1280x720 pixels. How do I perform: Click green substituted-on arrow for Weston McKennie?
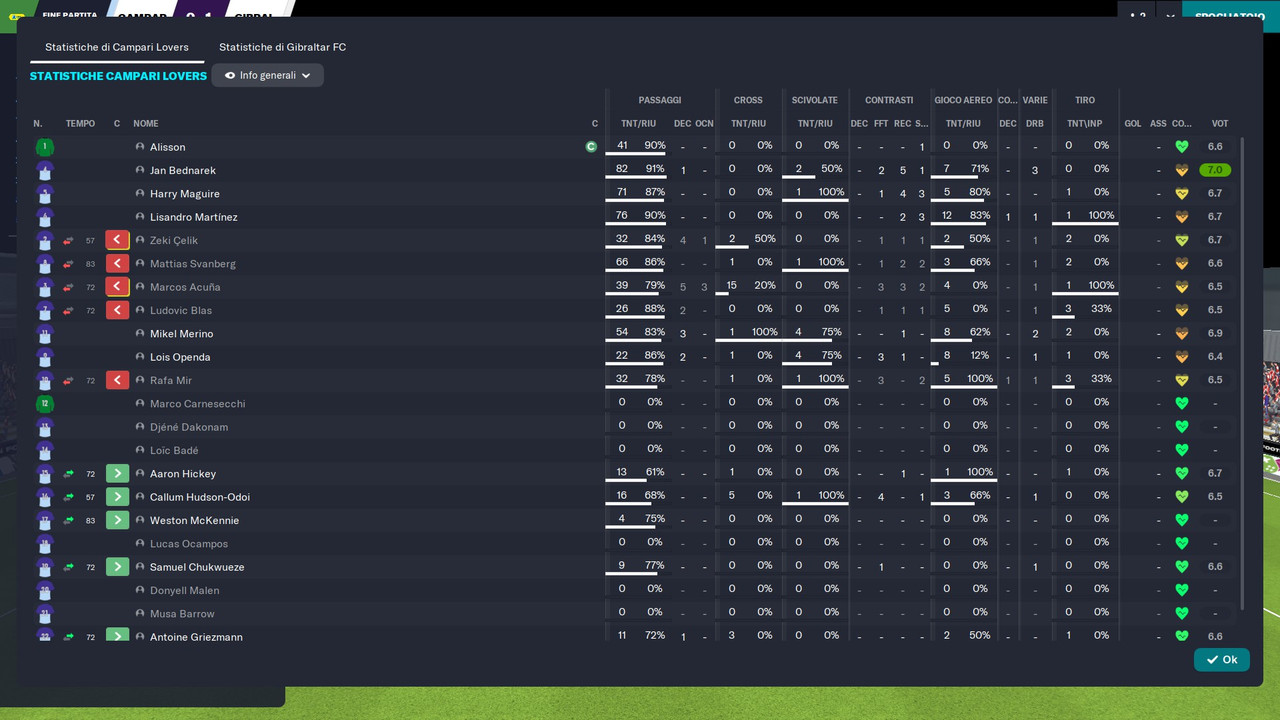[117, 520]
